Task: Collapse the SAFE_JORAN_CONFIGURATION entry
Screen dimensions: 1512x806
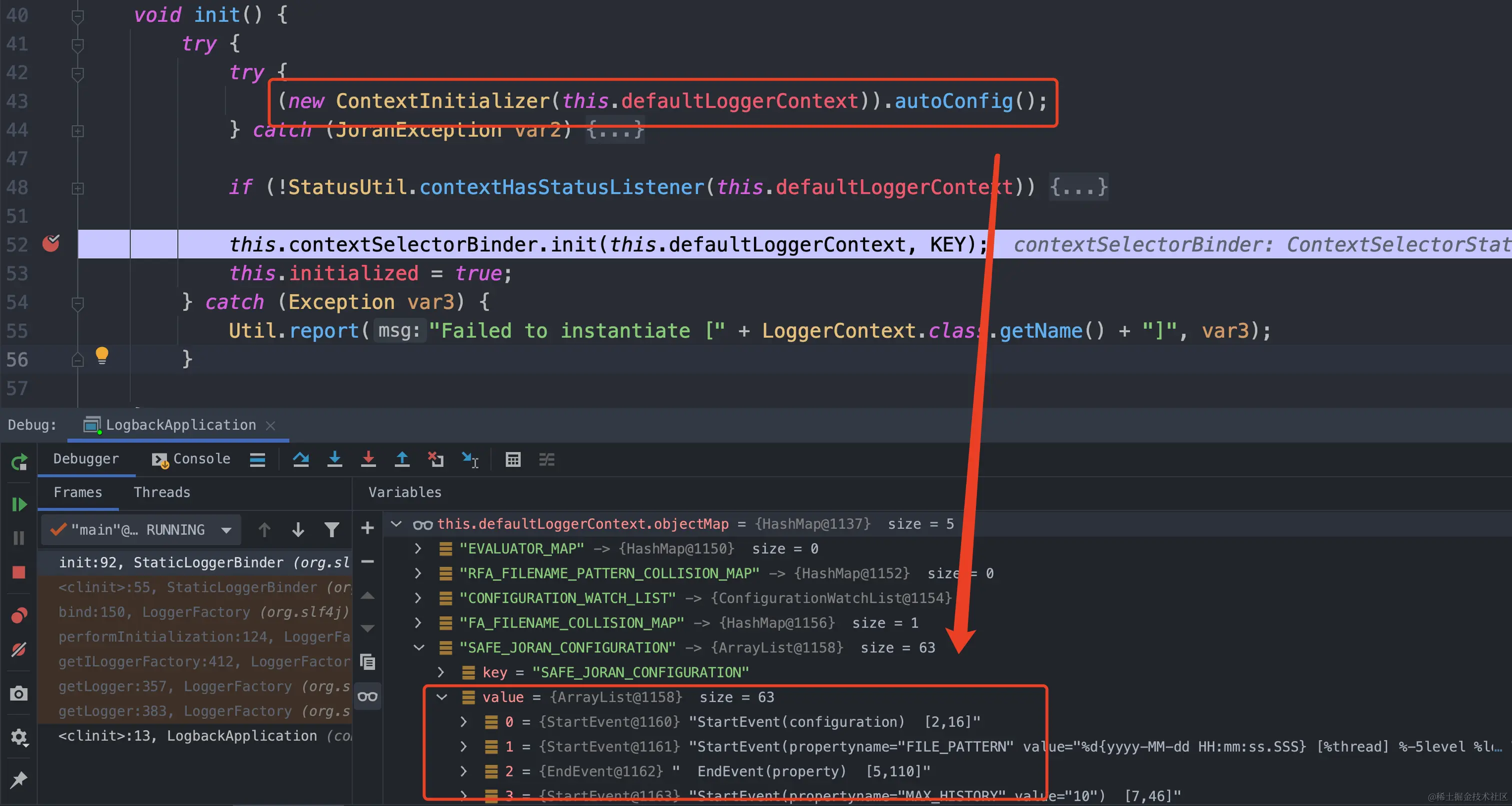Action: pos(418,648)
